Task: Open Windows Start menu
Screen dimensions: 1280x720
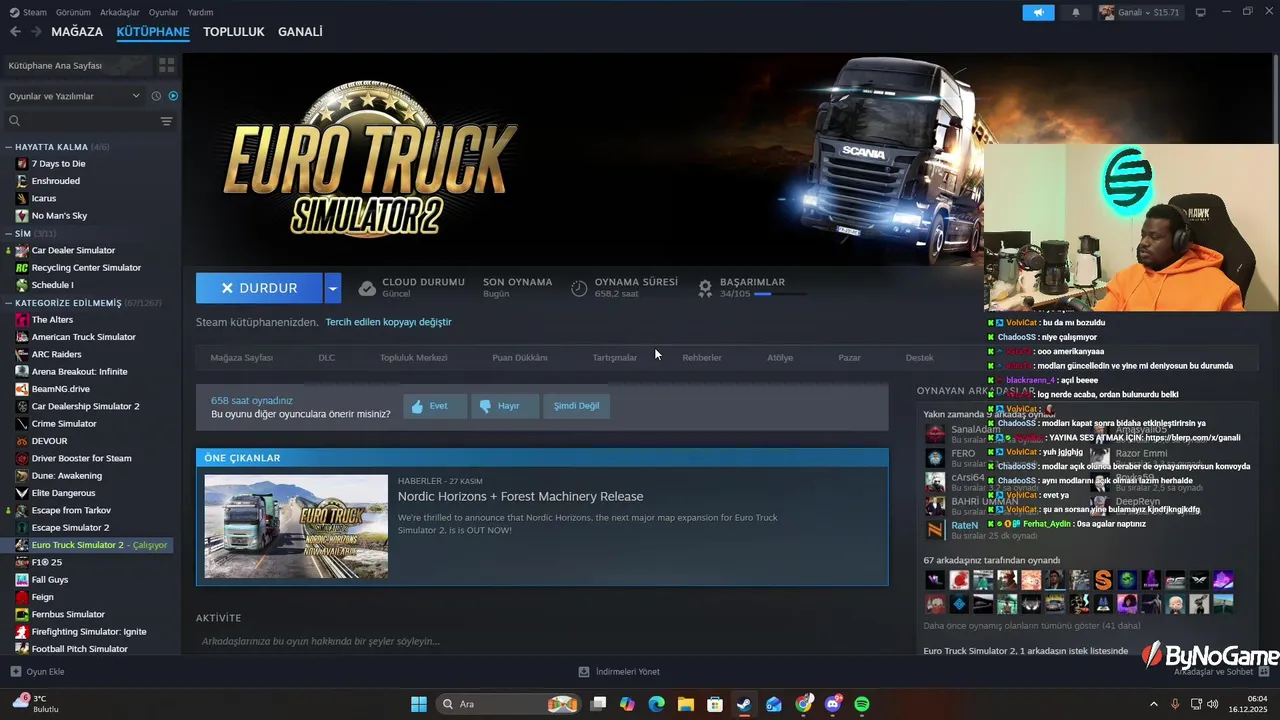Action: 419,704
